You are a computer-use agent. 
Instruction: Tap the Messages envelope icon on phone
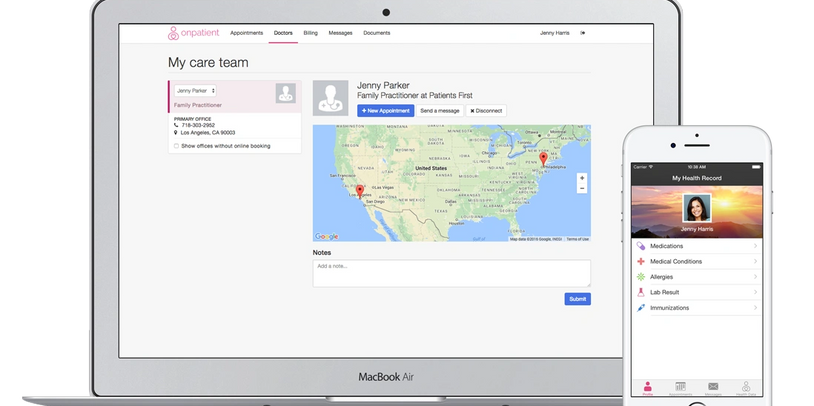[713, 387]
